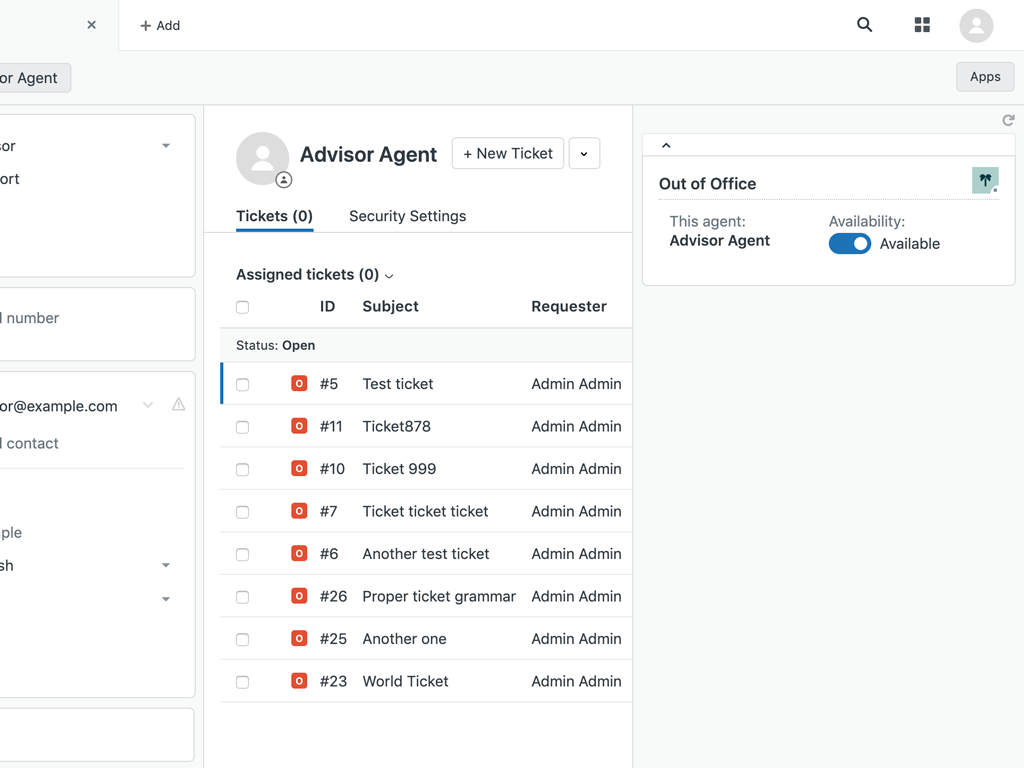This screenshot has width=1024, height=768.
Task: Select the Tickets (0) tab
Action: click(x=274, y=216)
